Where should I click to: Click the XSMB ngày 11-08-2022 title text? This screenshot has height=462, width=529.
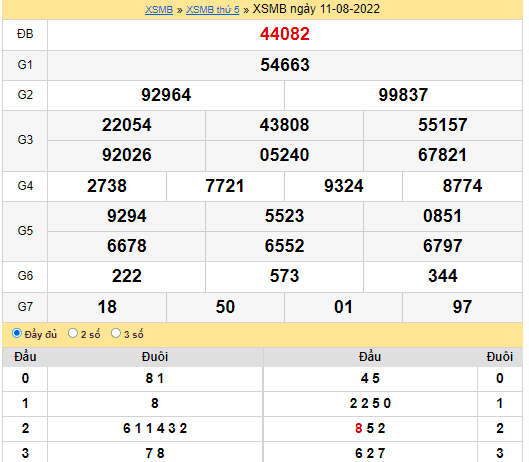316,9
